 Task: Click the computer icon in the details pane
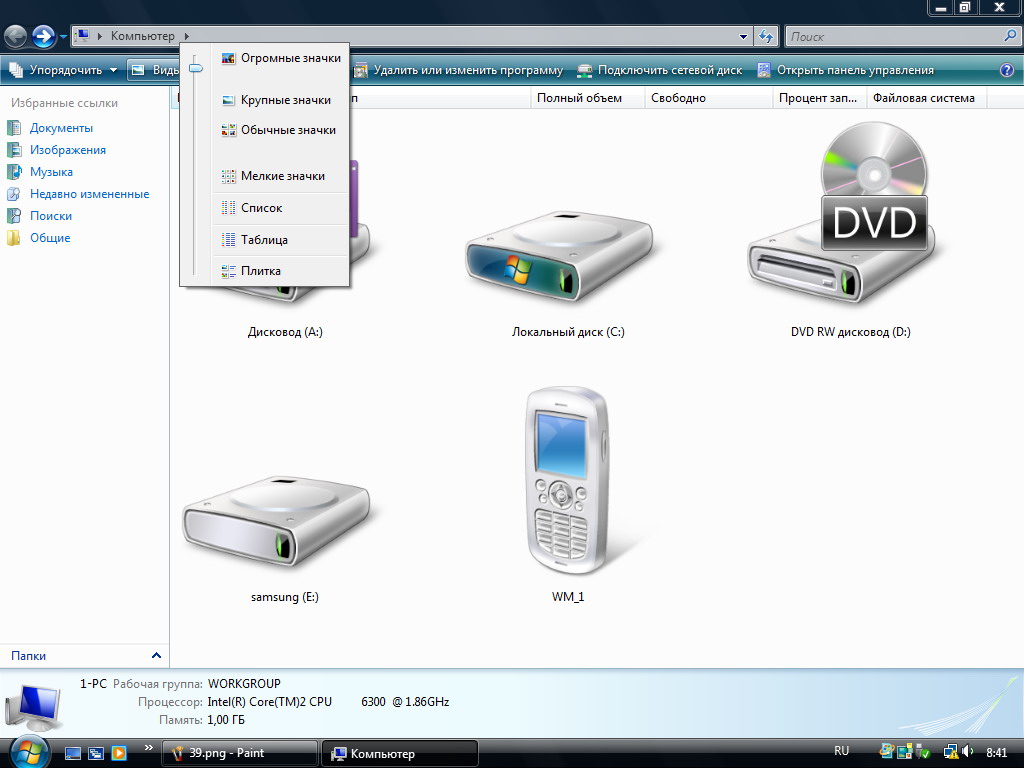(34, 707)
